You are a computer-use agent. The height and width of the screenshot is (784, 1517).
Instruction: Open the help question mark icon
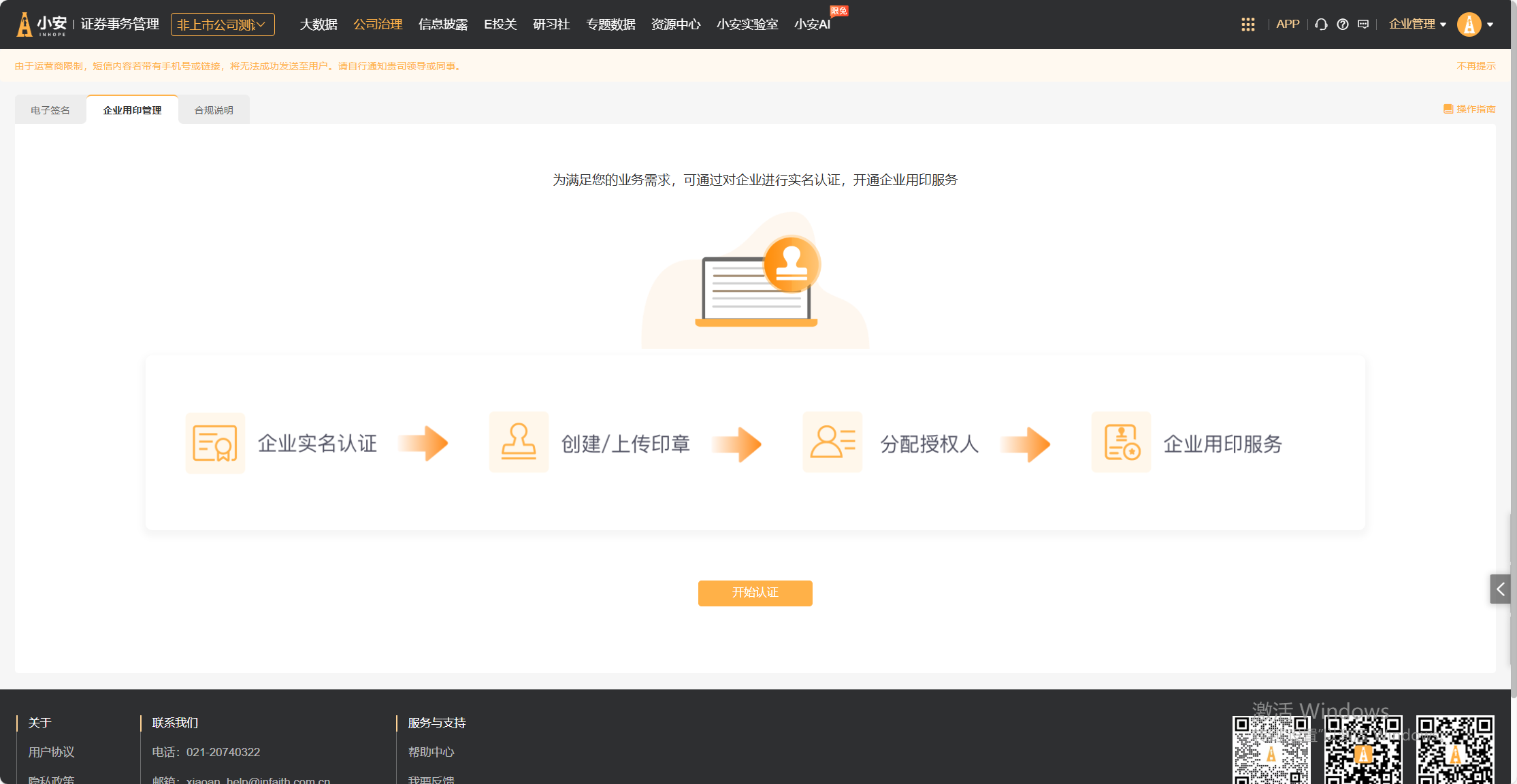point(1342,24)
